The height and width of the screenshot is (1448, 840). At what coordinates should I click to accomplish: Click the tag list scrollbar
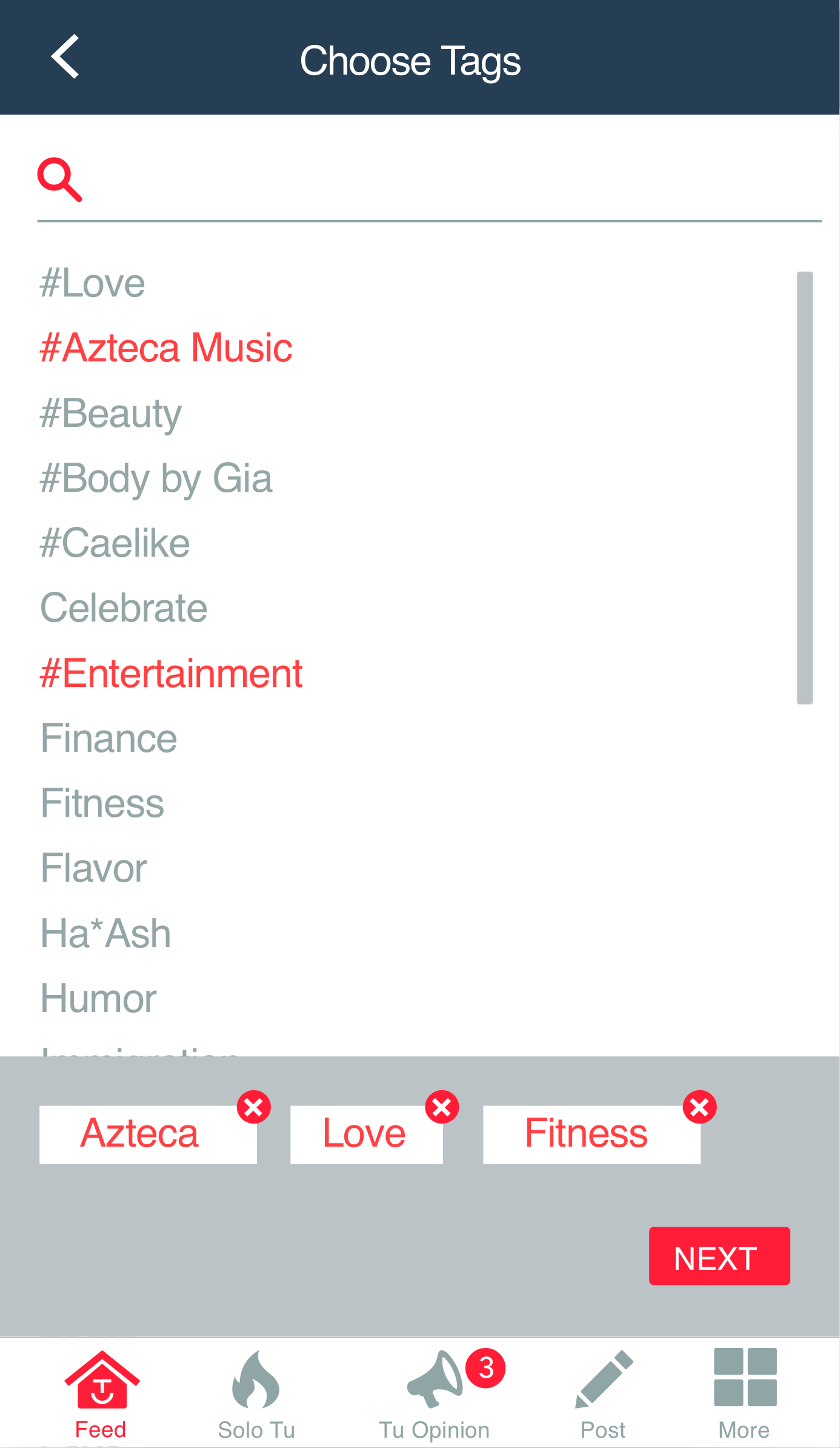pyautogui.click(x=805, y=488)
